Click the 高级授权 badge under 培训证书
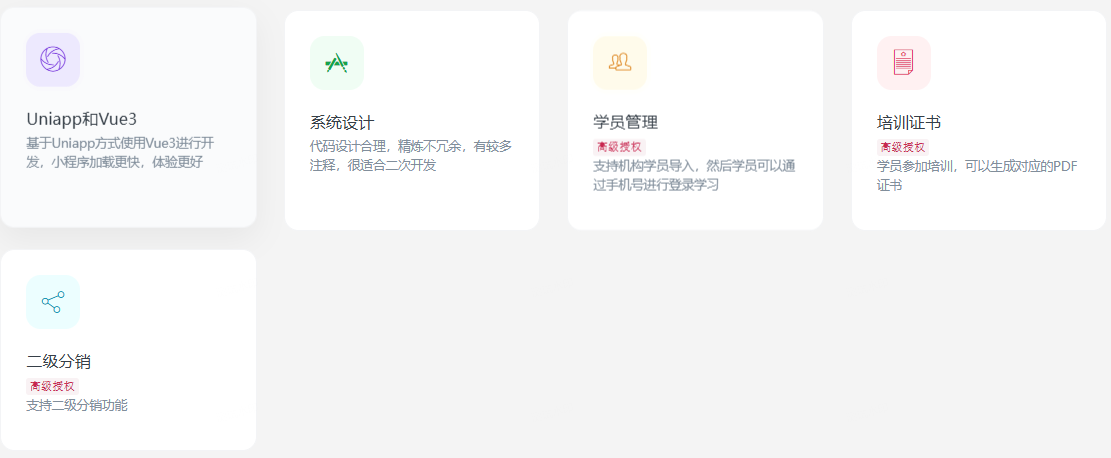 click(902, 147)
